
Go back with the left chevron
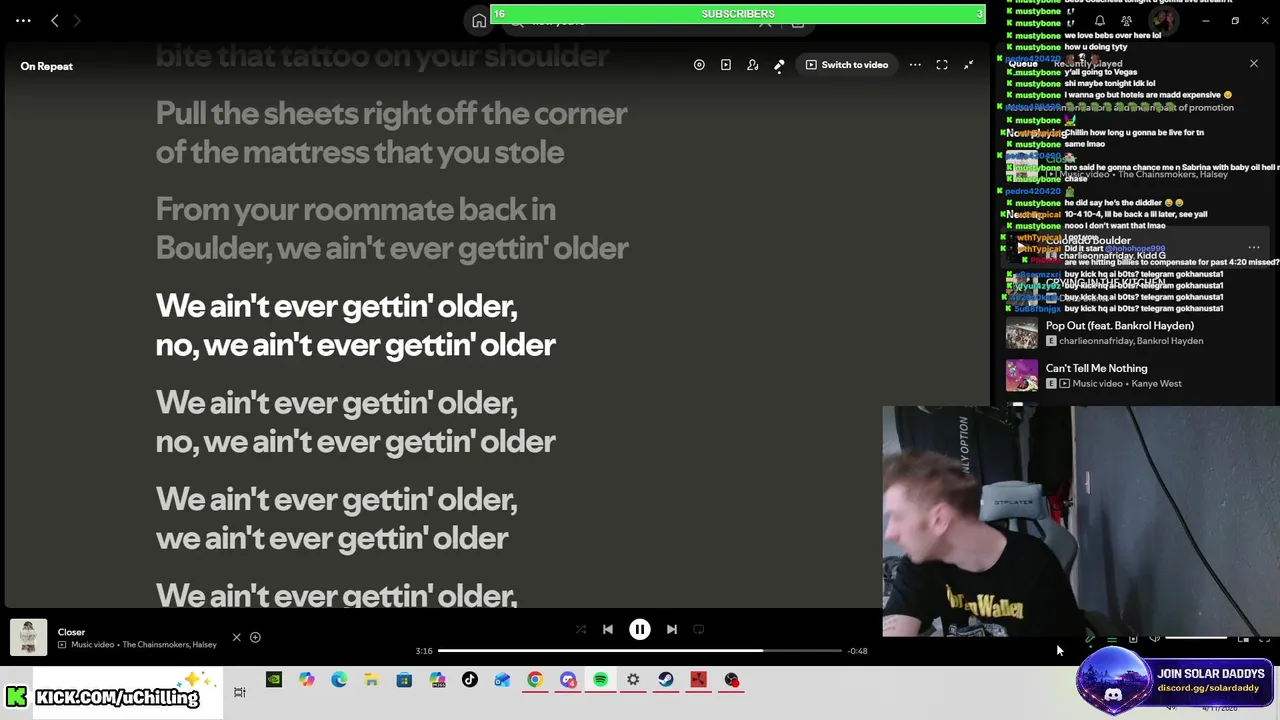[55, 20]
